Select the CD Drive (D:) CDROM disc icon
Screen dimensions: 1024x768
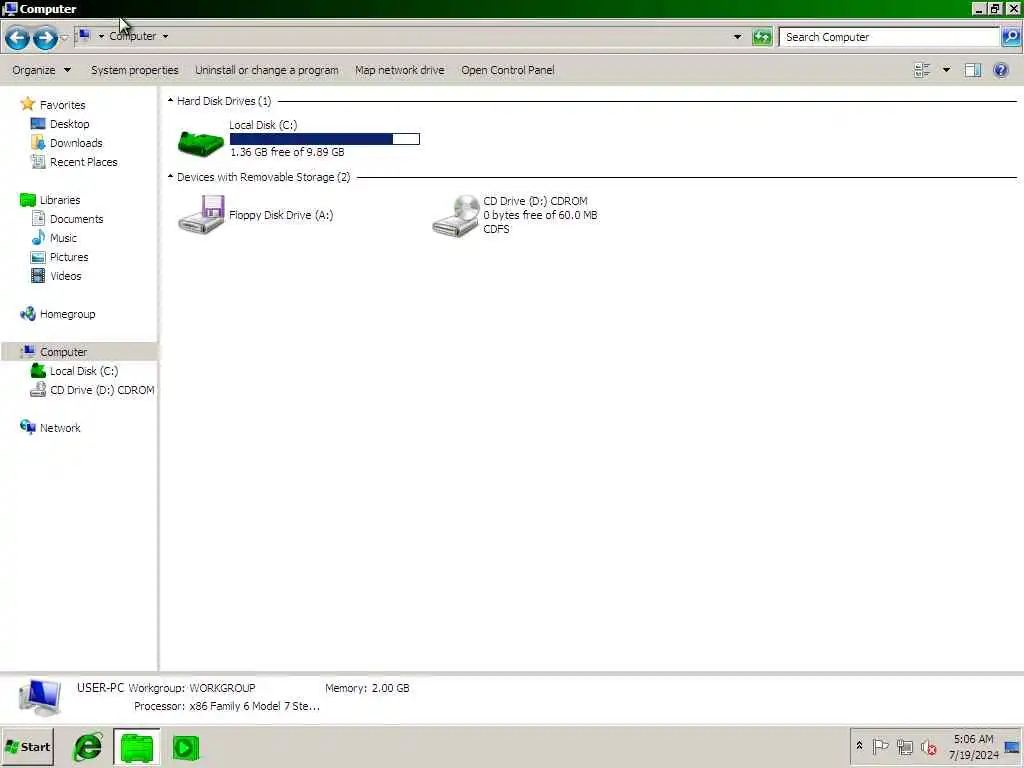455,216
